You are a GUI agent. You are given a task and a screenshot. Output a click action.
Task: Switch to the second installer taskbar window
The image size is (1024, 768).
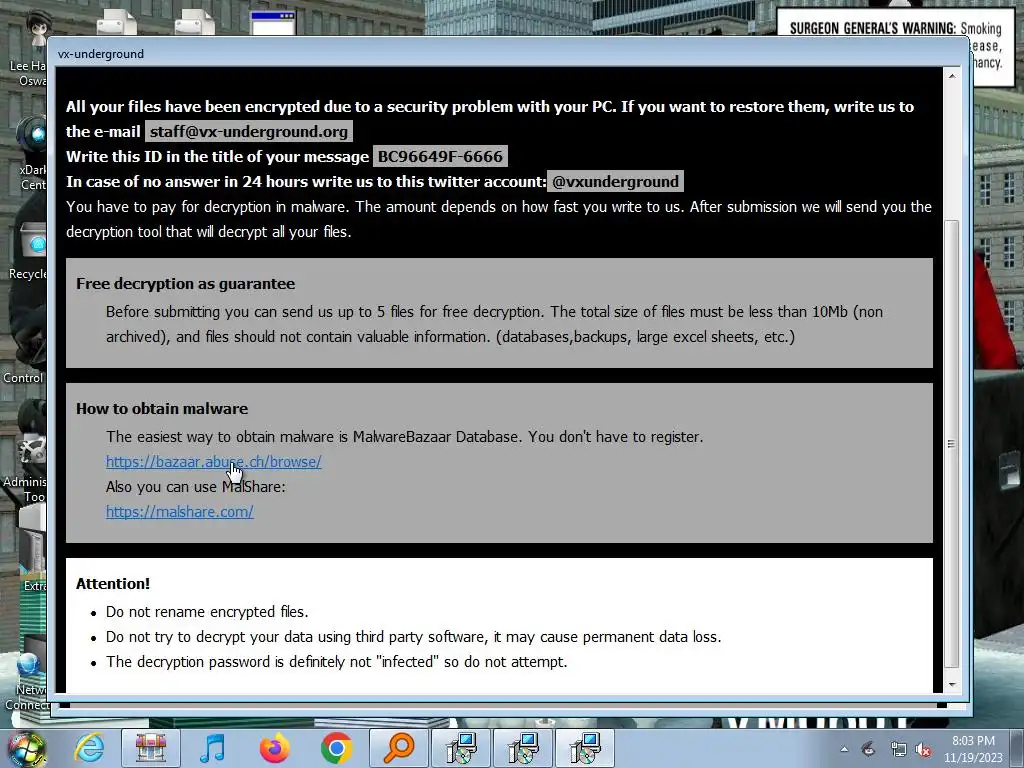523,748
